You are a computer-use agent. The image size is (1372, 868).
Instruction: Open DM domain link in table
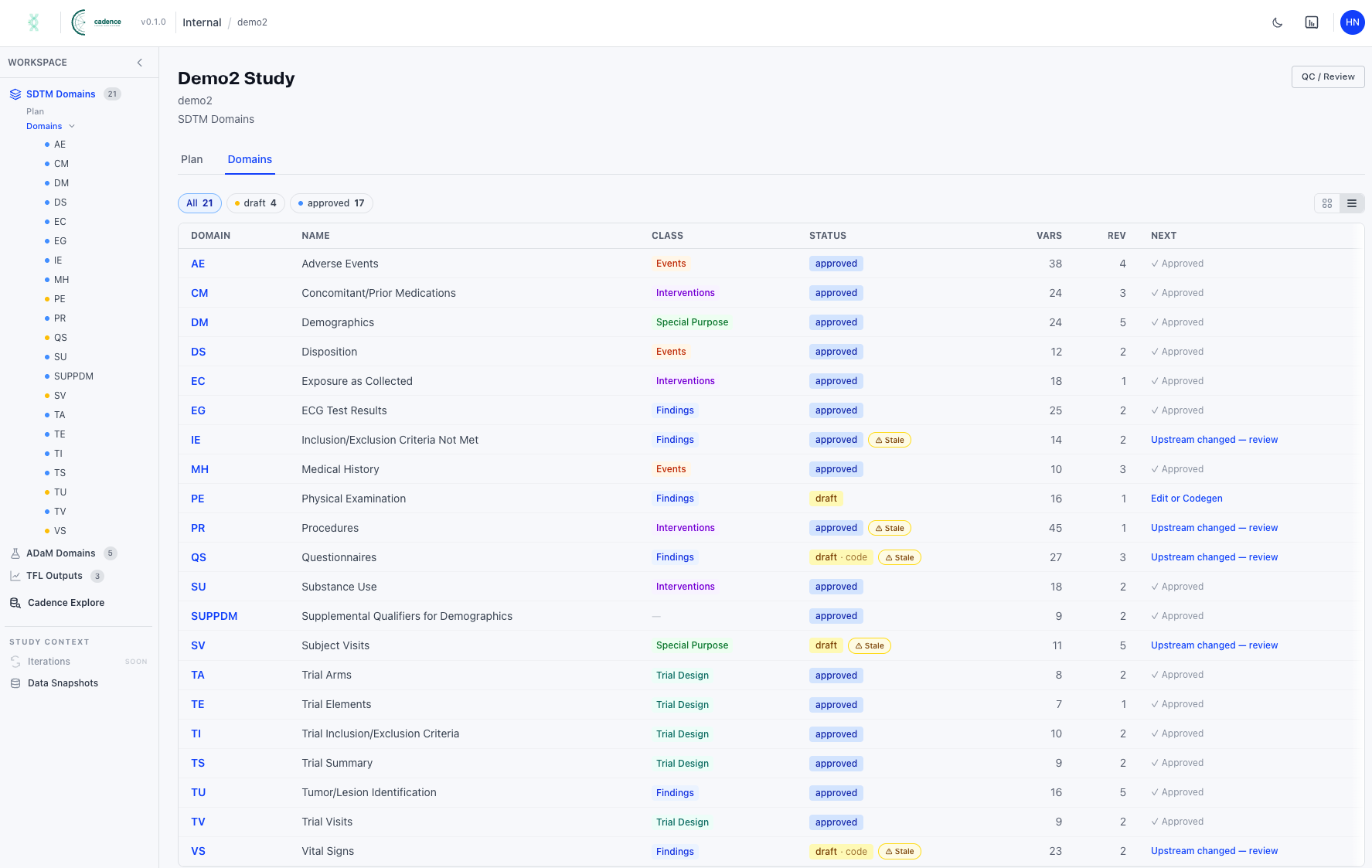[x=199, y=322]
